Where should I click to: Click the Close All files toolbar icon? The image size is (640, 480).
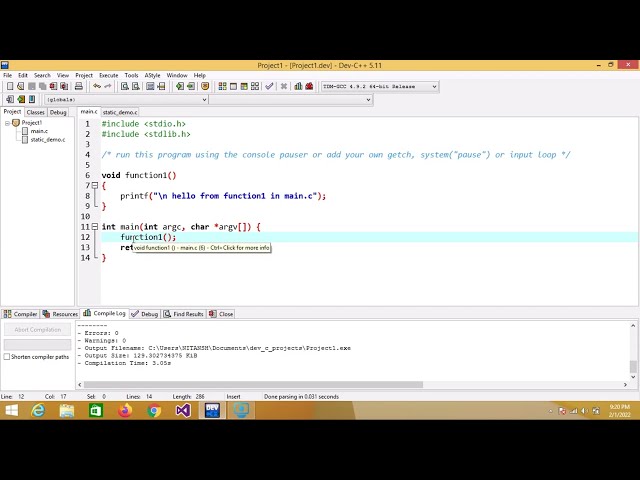pos(64,86)
